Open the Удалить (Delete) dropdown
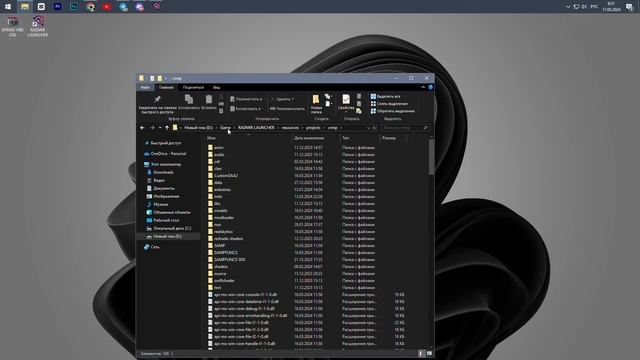The image size is (640, 360). (x=282, y=99)
